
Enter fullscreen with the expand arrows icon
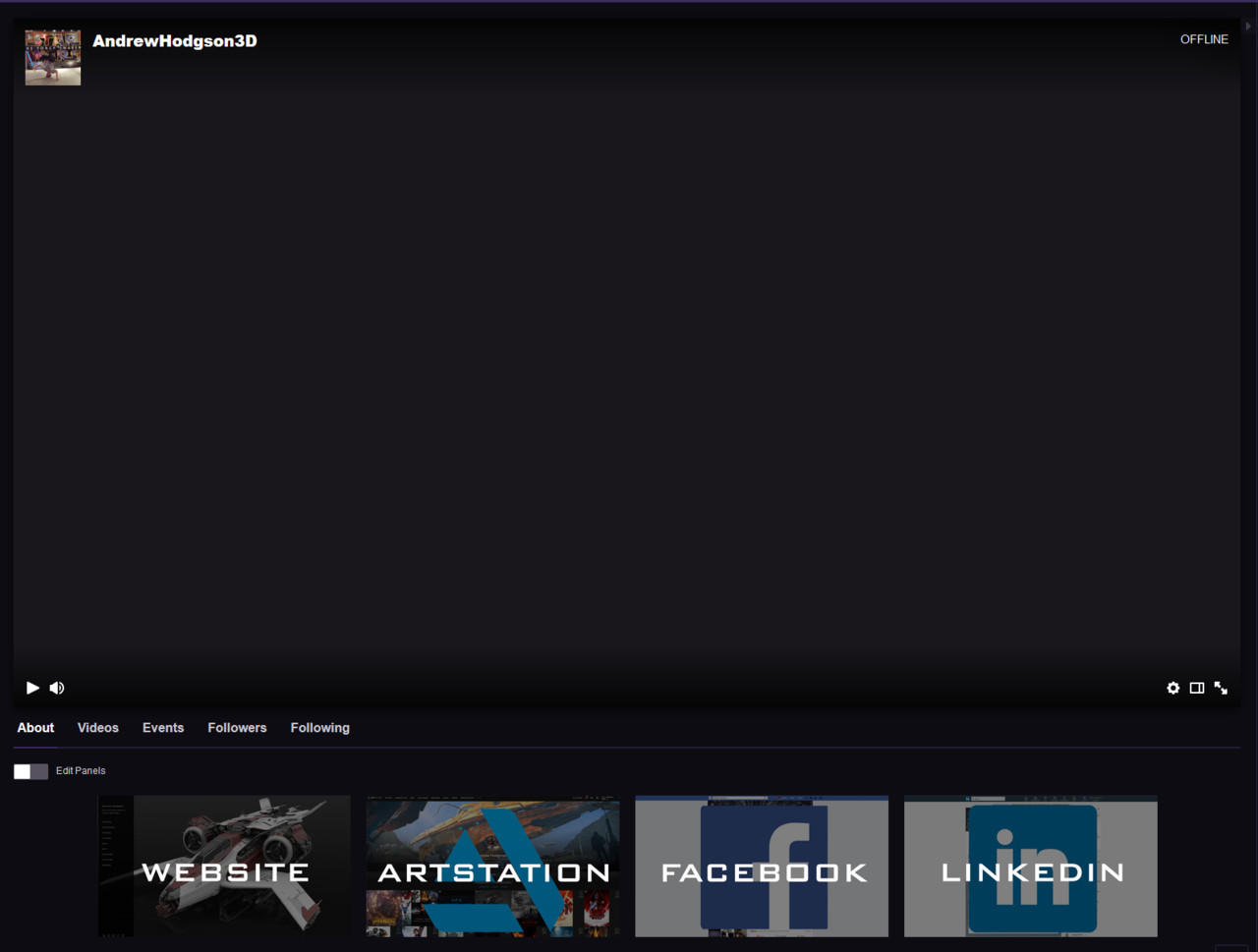point(1221,688)
